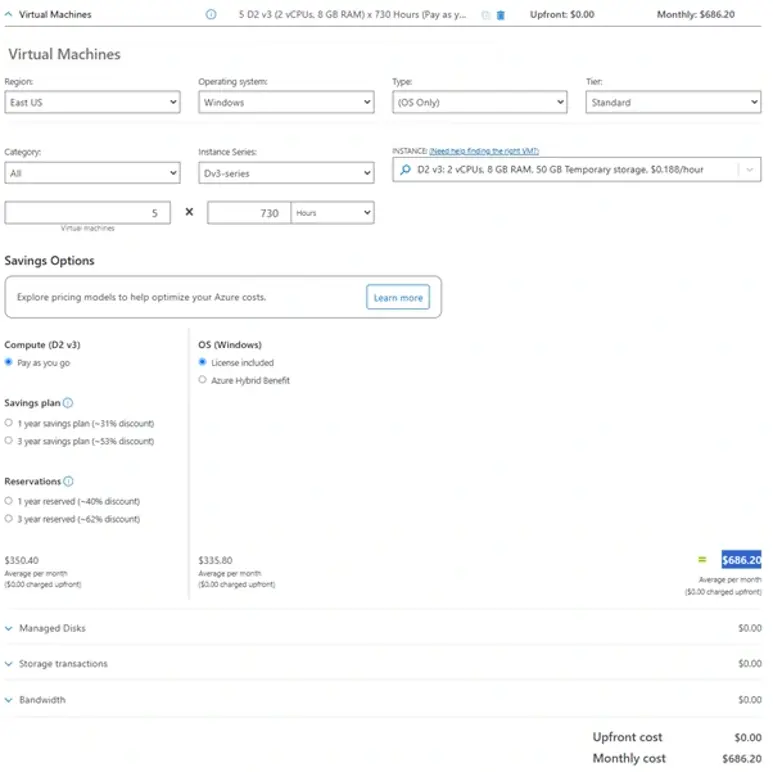Click the $350.40 compute cost value
This screenshot has height=772, width=773.
pos(22,560)
